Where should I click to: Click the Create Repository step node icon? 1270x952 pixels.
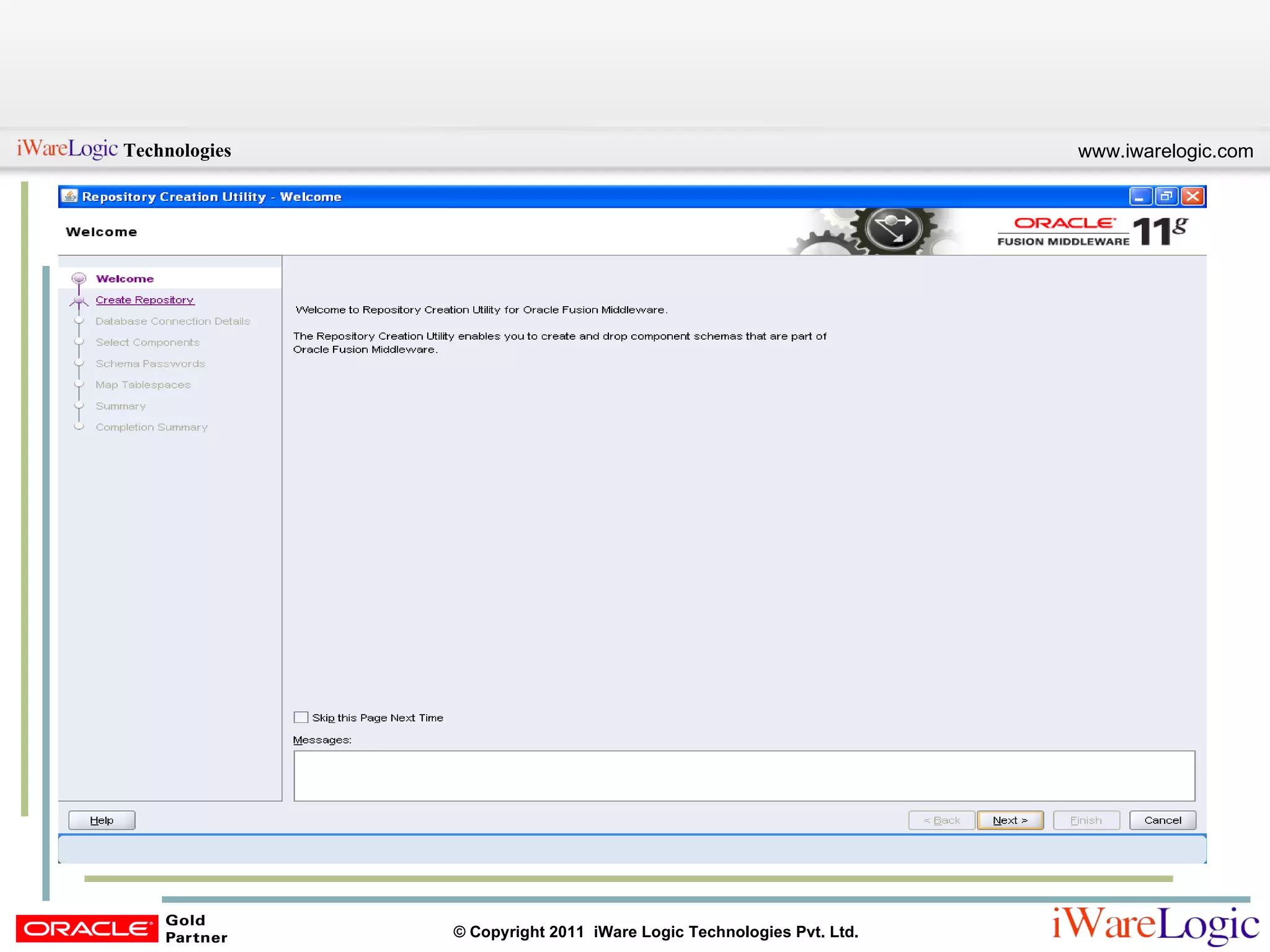tap(79, 301)
